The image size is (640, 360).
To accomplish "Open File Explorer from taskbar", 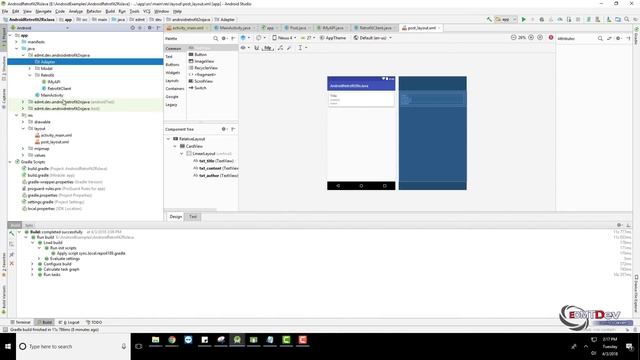I will point(156,340).
